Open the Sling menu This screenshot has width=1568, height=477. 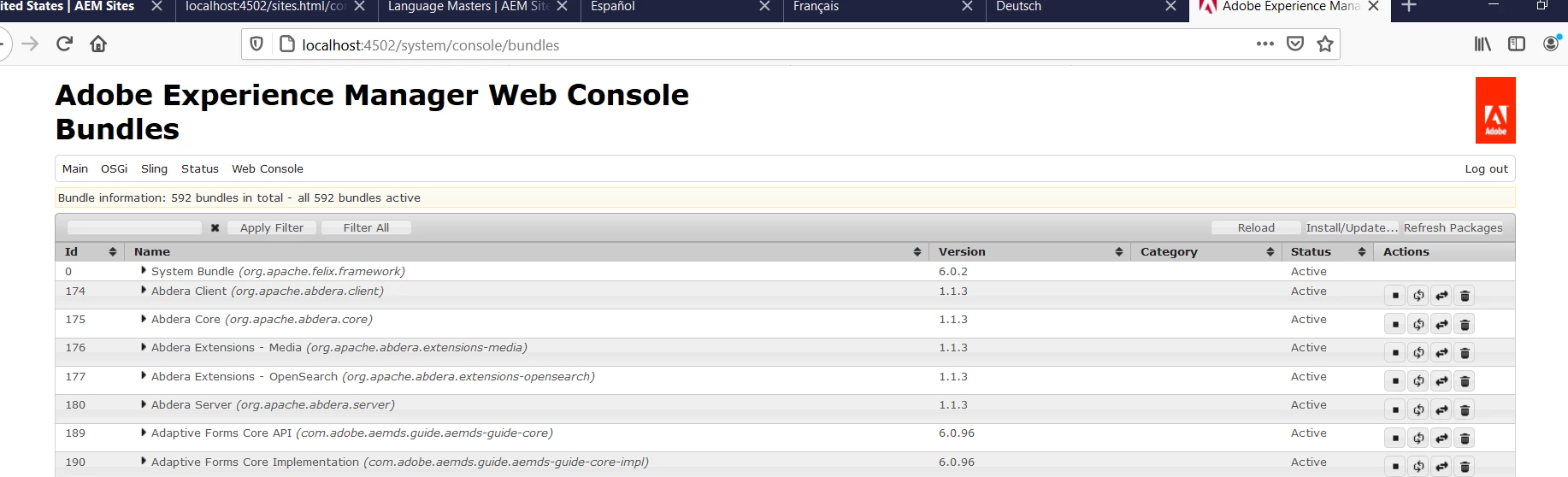[x=154, y=168]
